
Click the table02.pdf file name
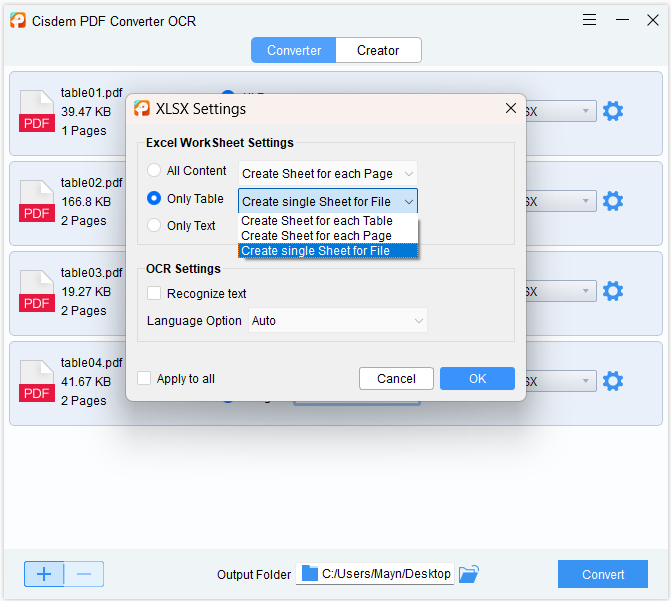click(x=92, y=183)
